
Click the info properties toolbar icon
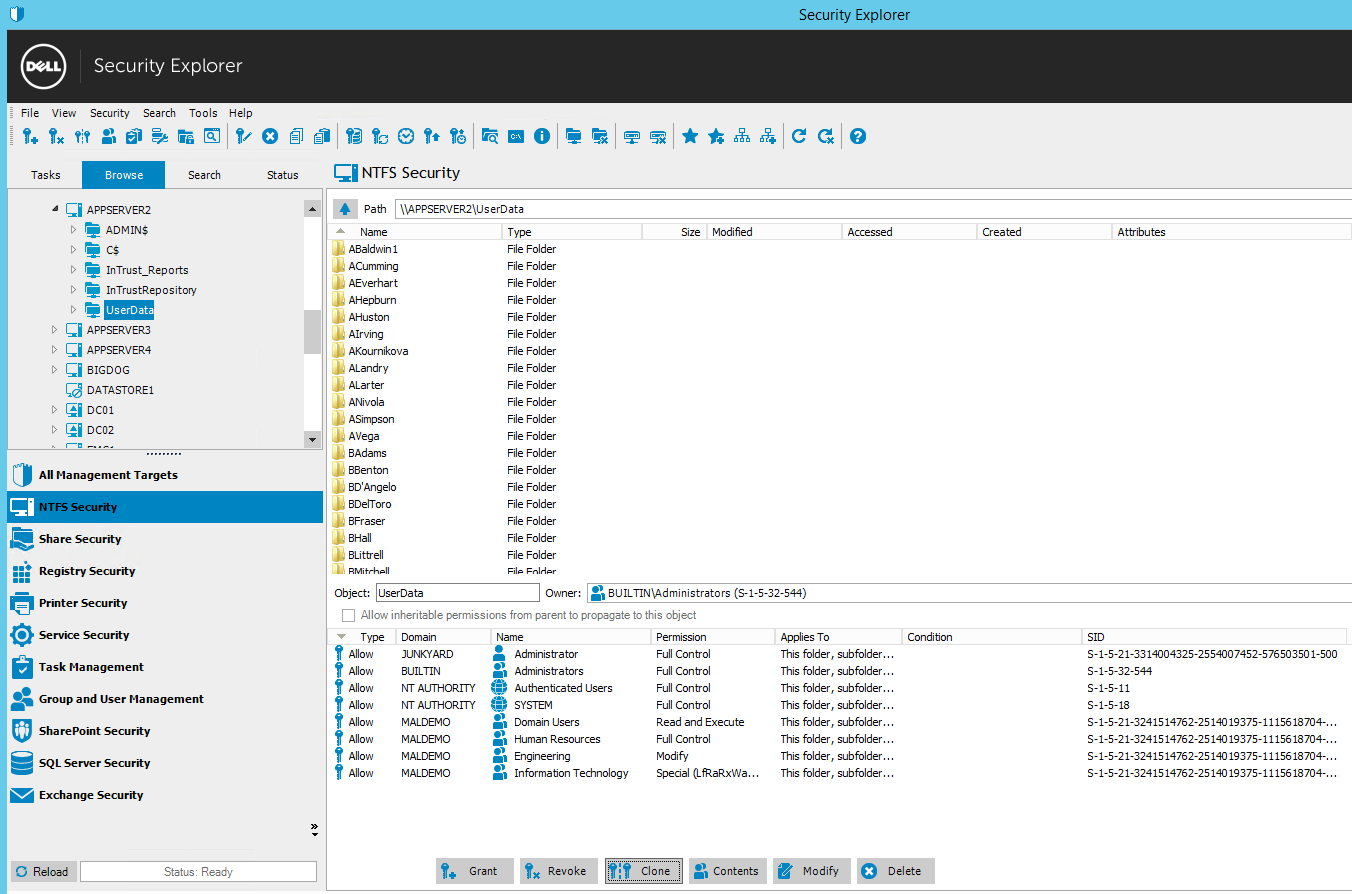click(x=542, y=136)
